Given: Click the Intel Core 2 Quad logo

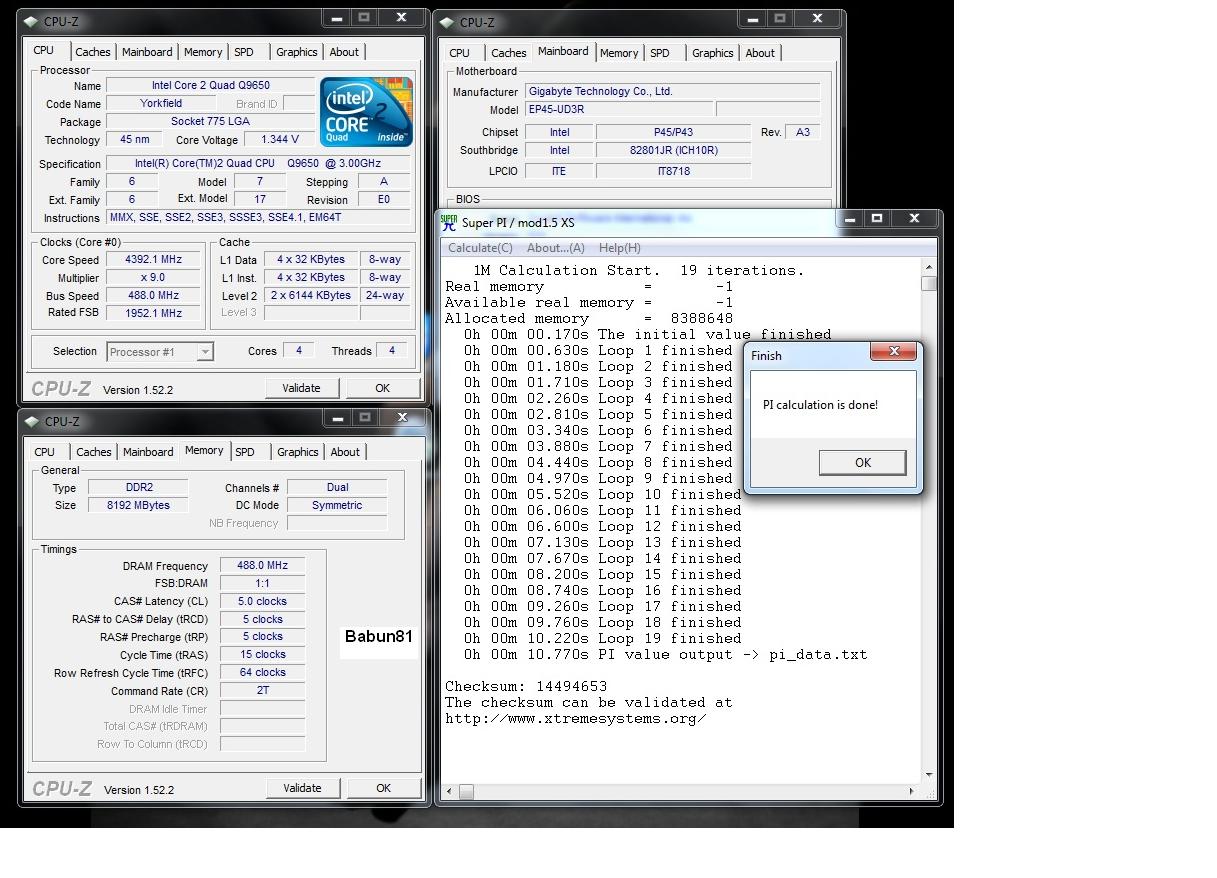Looking at the screenshot, I should [x=367, y=112].
